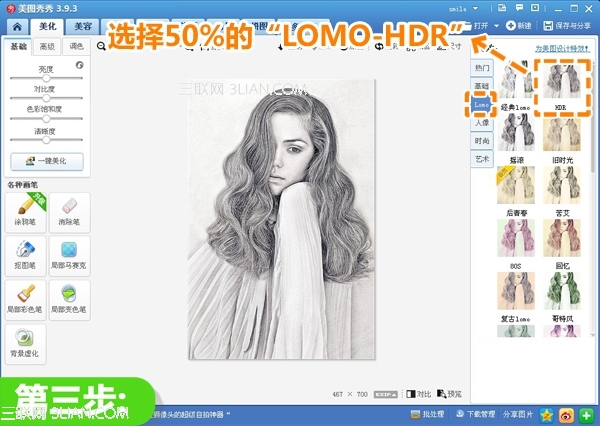This screenshot has height=426, width=600.
Task: Open 批处理 batch processing
Action: click(x=427, y=414)
